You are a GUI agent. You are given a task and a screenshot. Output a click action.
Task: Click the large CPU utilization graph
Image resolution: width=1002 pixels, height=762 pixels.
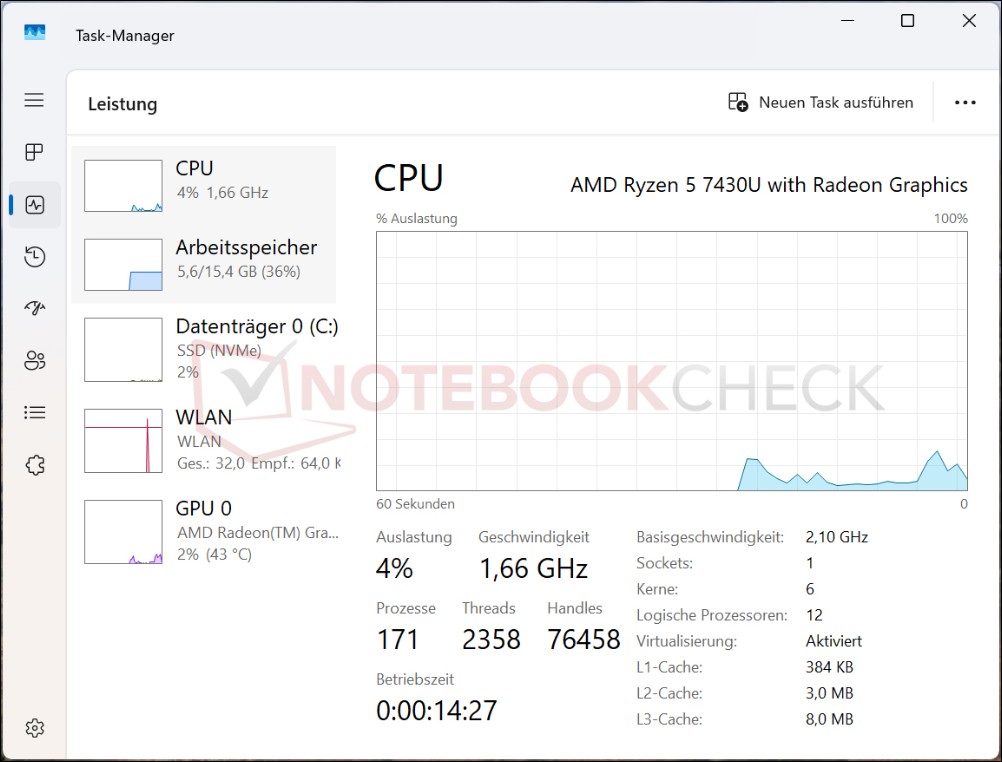(x=670, y=360)
